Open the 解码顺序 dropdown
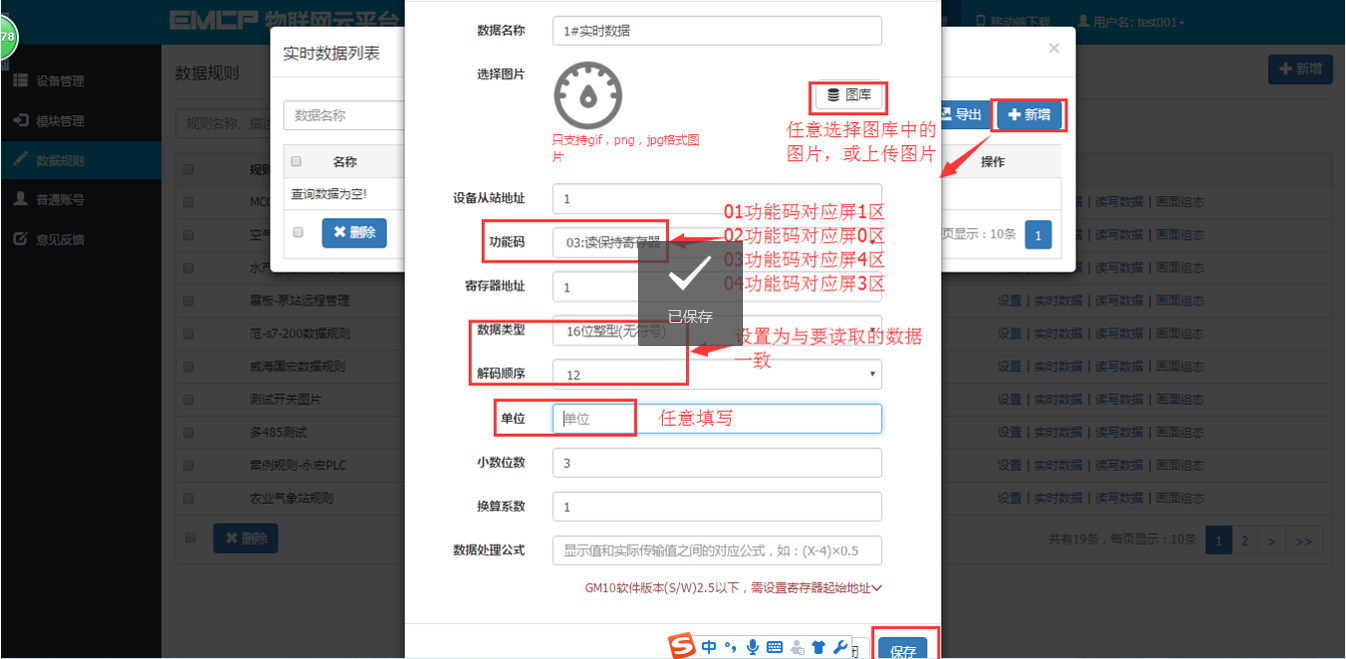1346x659 pixels. click(x=717, y=375)
